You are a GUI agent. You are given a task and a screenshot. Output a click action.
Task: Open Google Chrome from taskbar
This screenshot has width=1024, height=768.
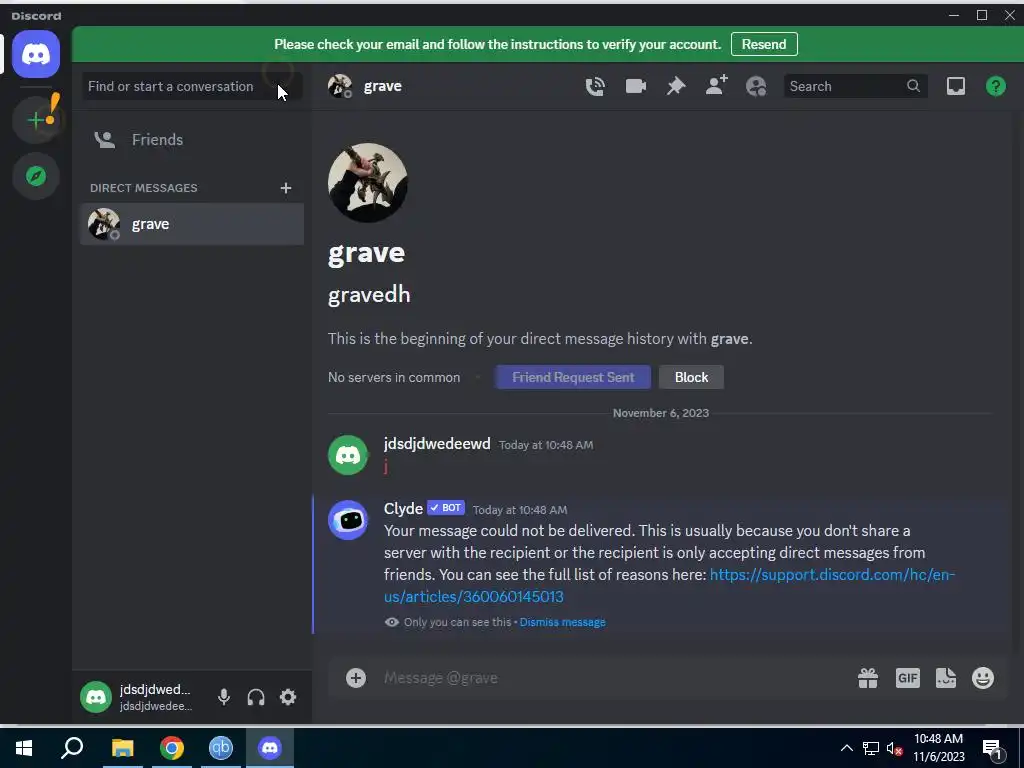[x=172, y=748]
